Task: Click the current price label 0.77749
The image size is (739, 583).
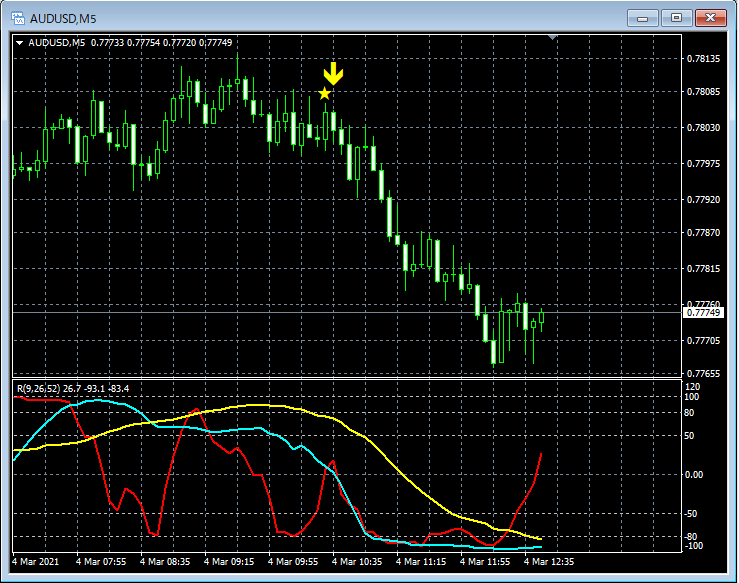Action: point(703,313)
